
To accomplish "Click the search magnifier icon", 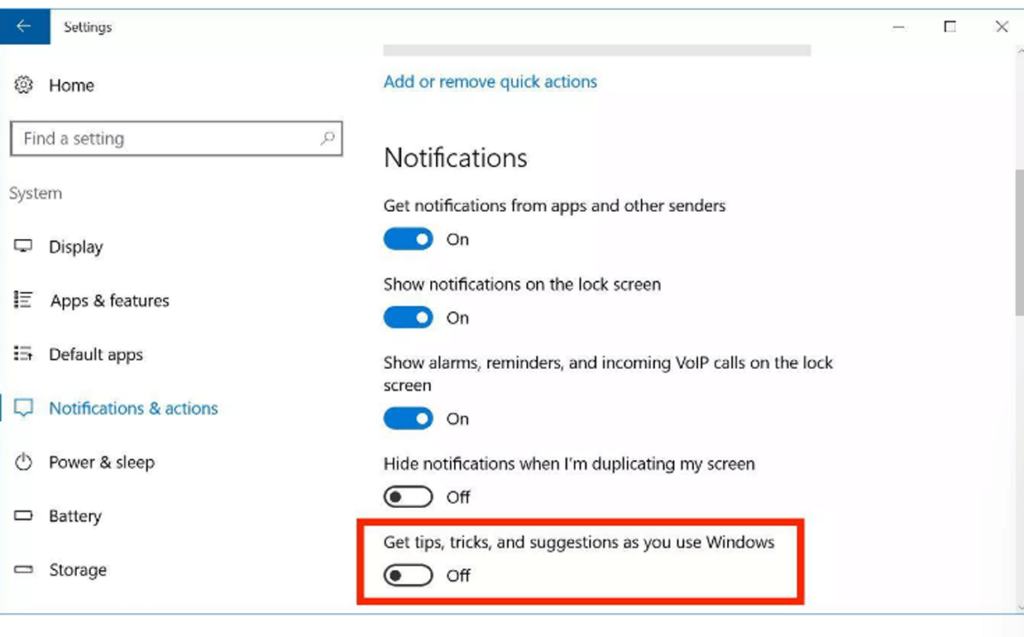I will 327,138.
